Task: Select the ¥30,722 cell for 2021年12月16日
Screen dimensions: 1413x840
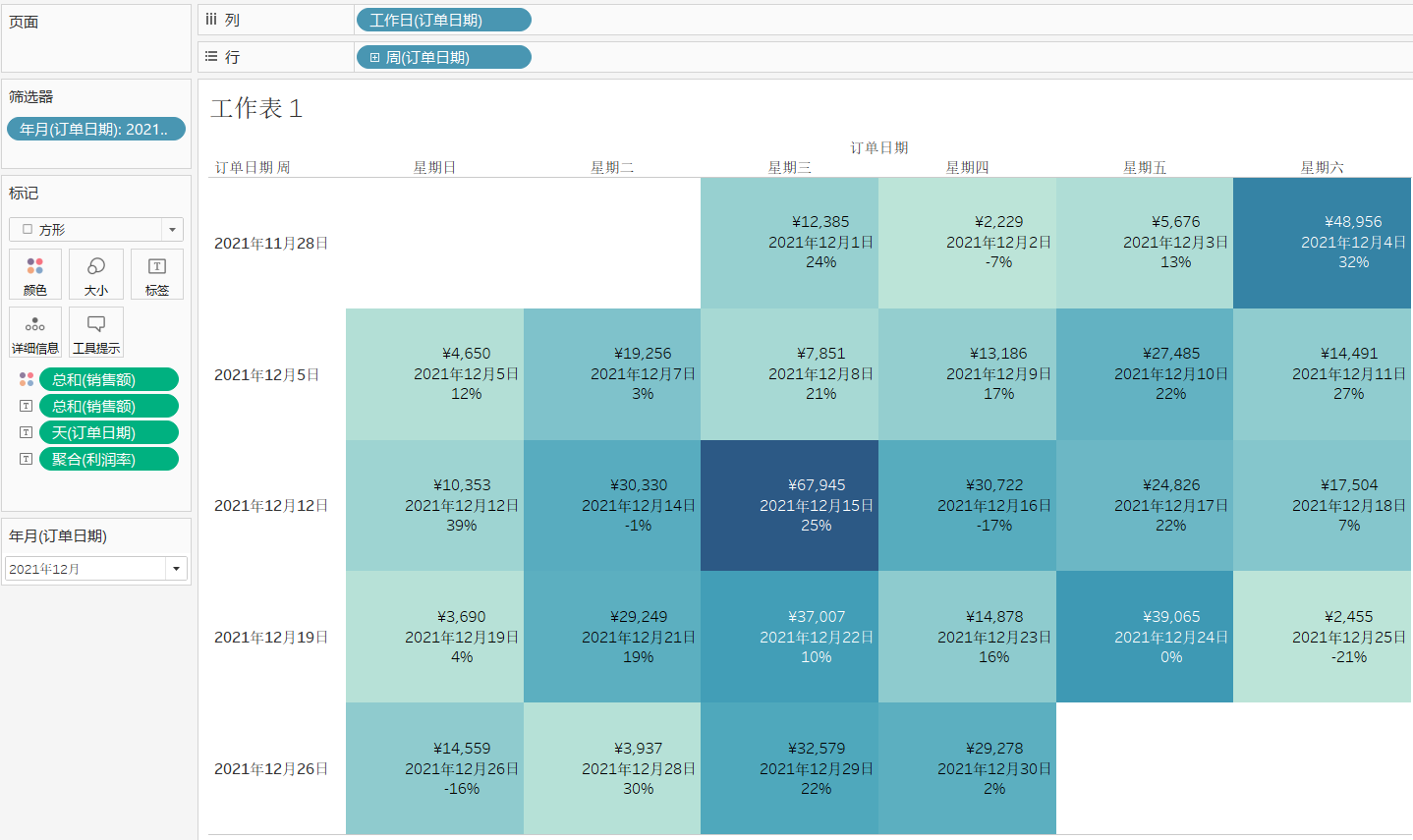Action: (x=967, y=505)
